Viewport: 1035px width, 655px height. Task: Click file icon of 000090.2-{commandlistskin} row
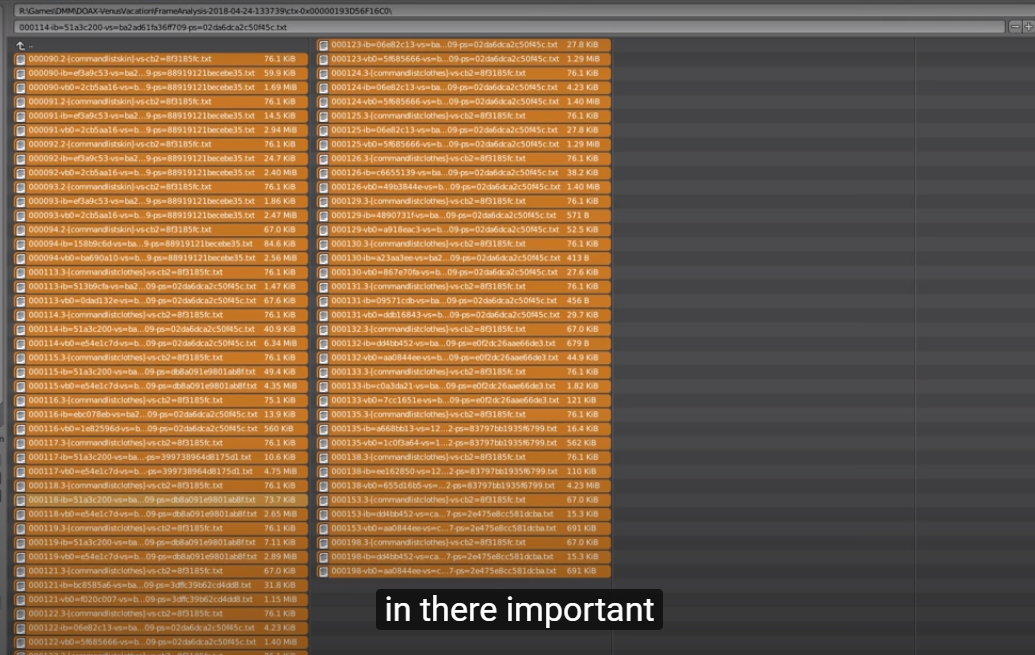point(20,59)
